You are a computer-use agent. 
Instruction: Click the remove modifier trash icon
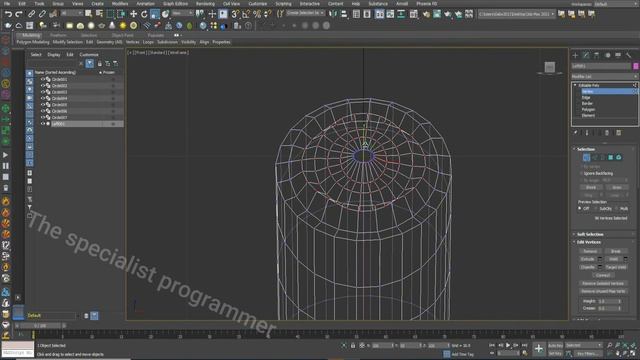(607, 133)
